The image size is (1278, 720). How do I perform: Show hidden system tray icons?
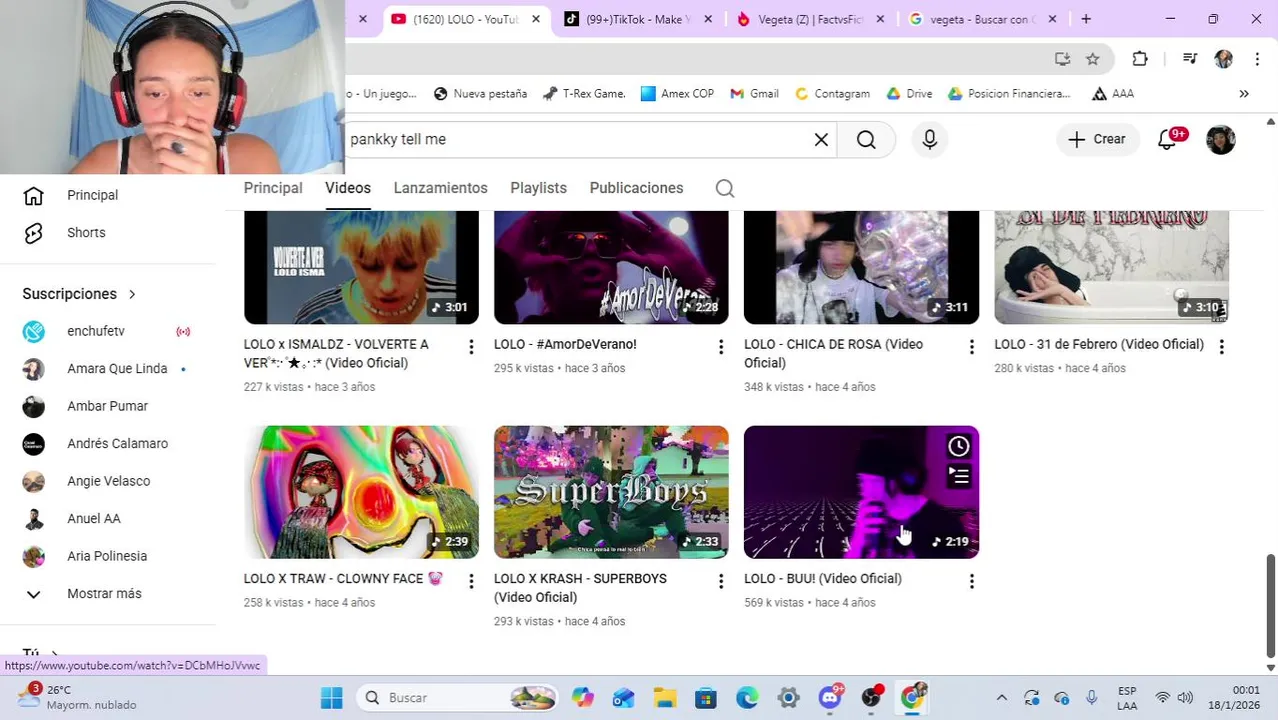click(1001, 698)
